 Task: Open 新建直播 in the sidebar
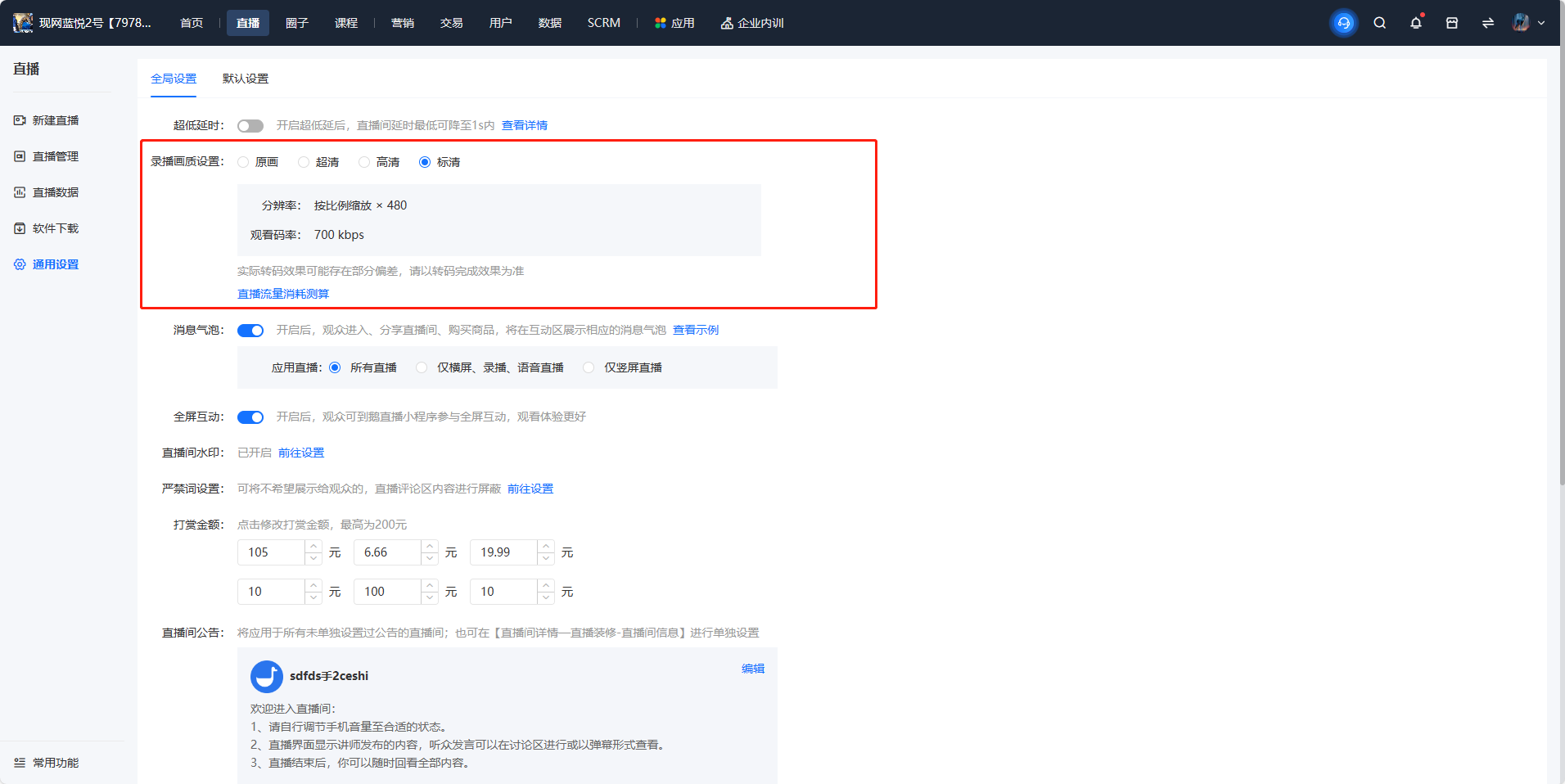[x=47, y=120]
